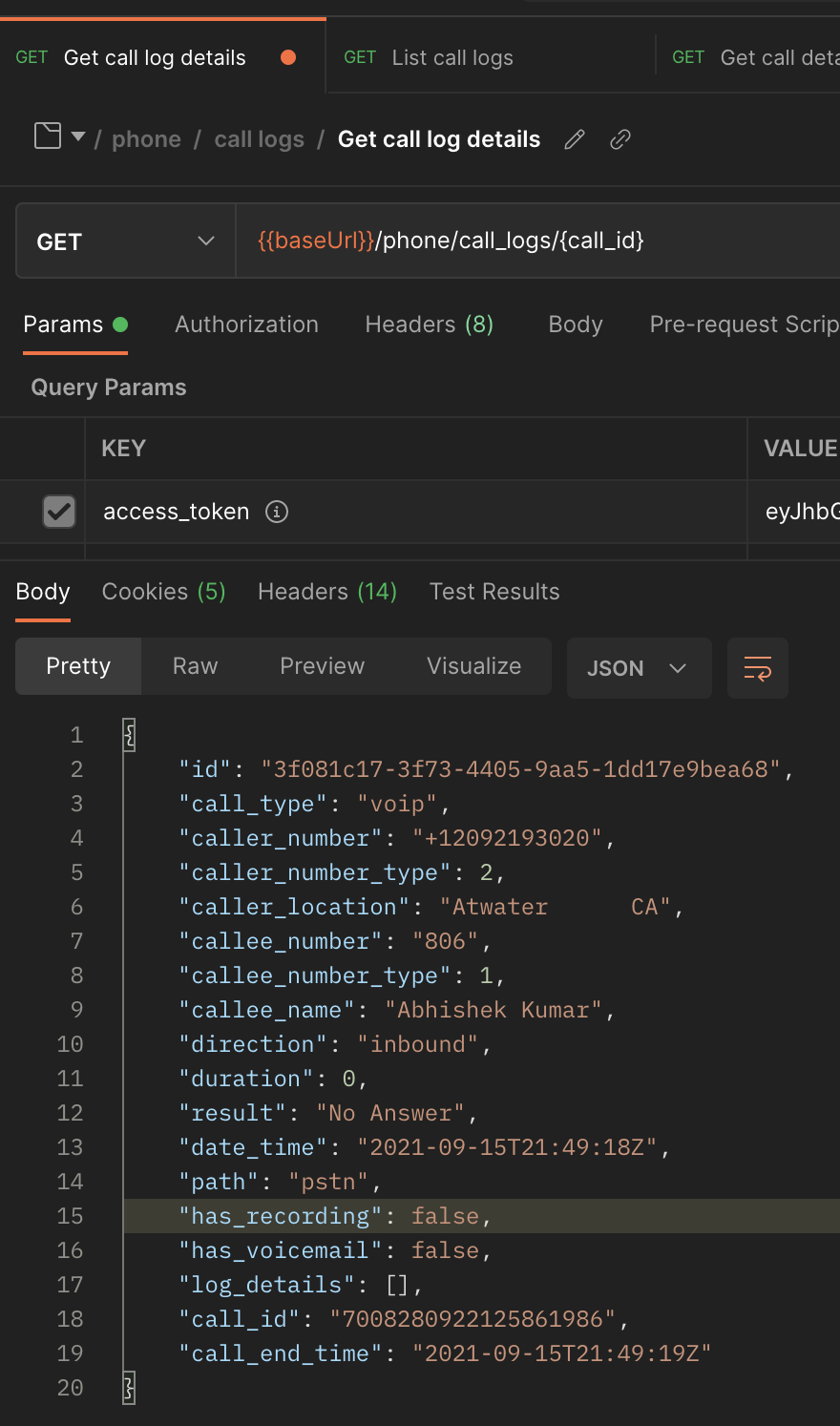The width and height of the screenshot is (840, 1426).
Task: Click the call logs breadcrumb link
Action: point(259,139)
